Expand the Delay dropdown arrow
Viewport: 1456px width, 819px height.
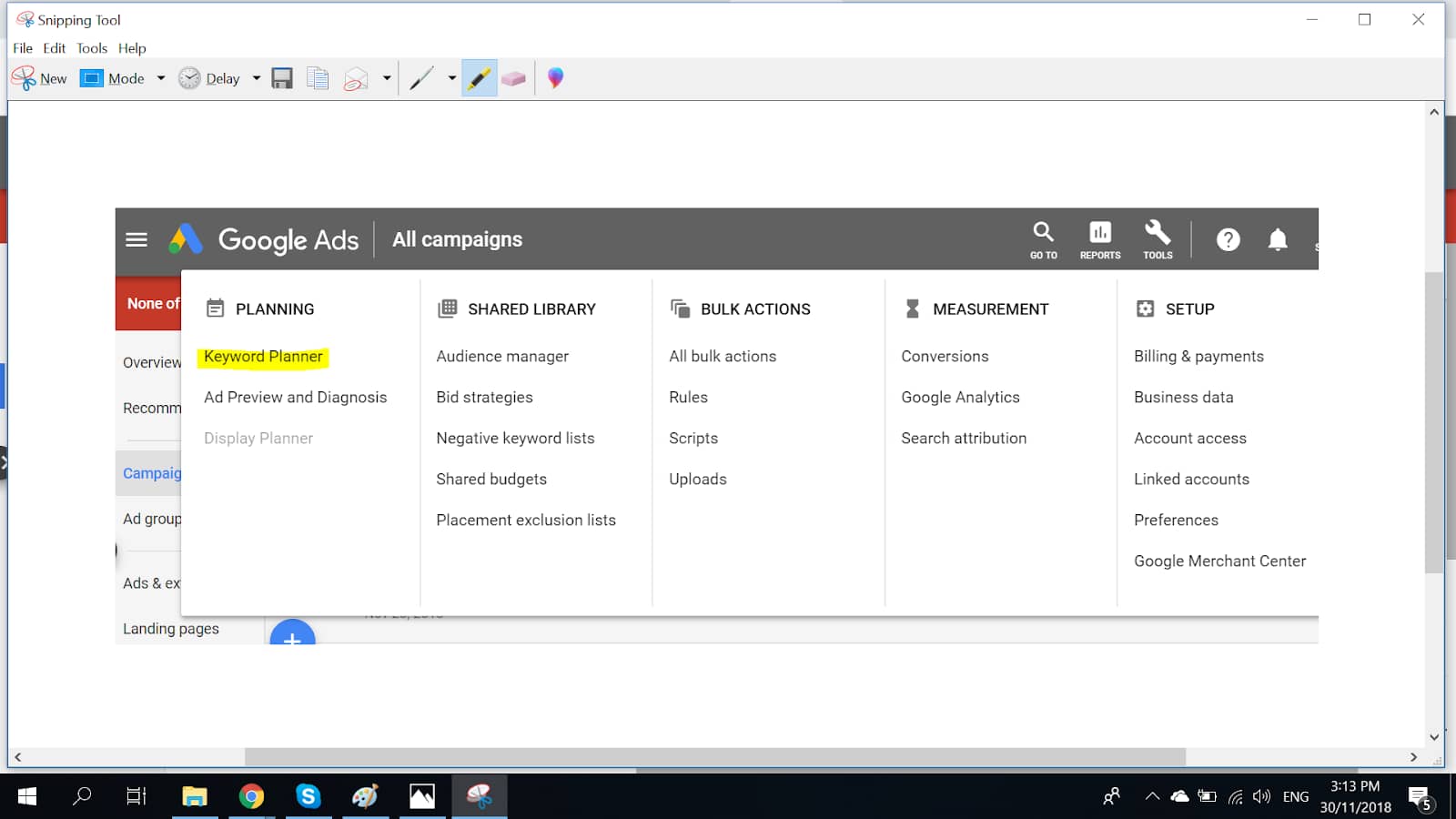[x=257, y=78]
